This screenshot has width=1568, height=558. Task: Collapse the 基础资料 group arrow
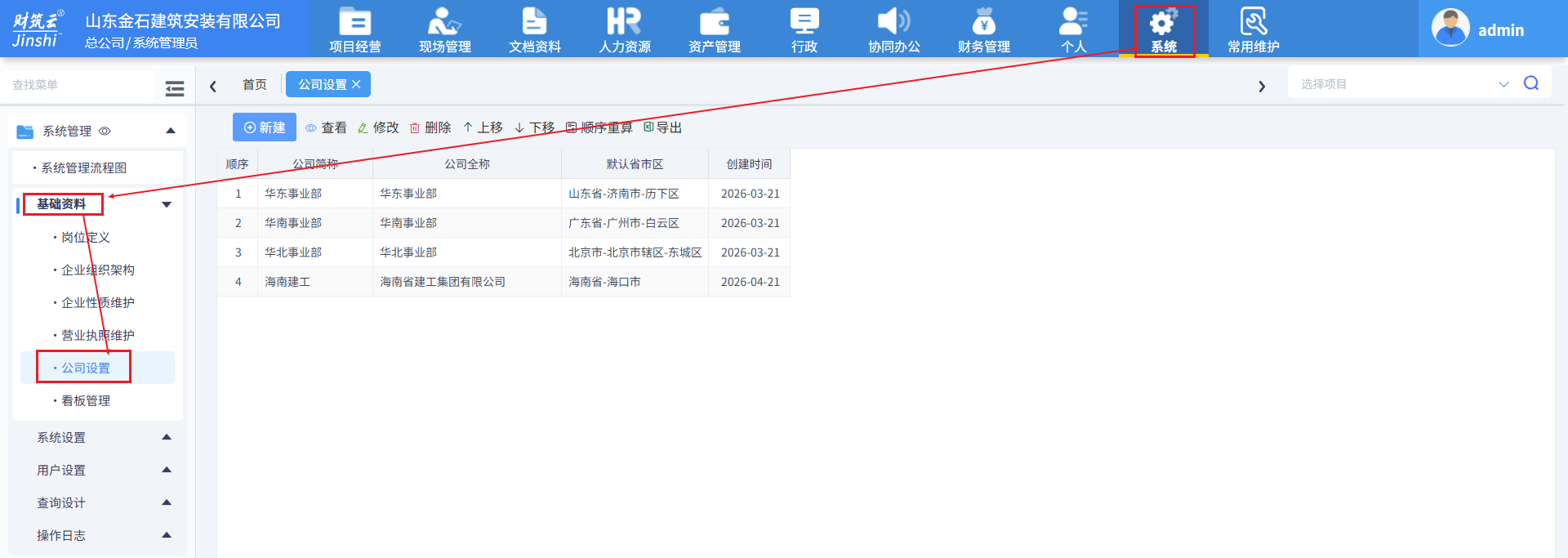[167, 204]
